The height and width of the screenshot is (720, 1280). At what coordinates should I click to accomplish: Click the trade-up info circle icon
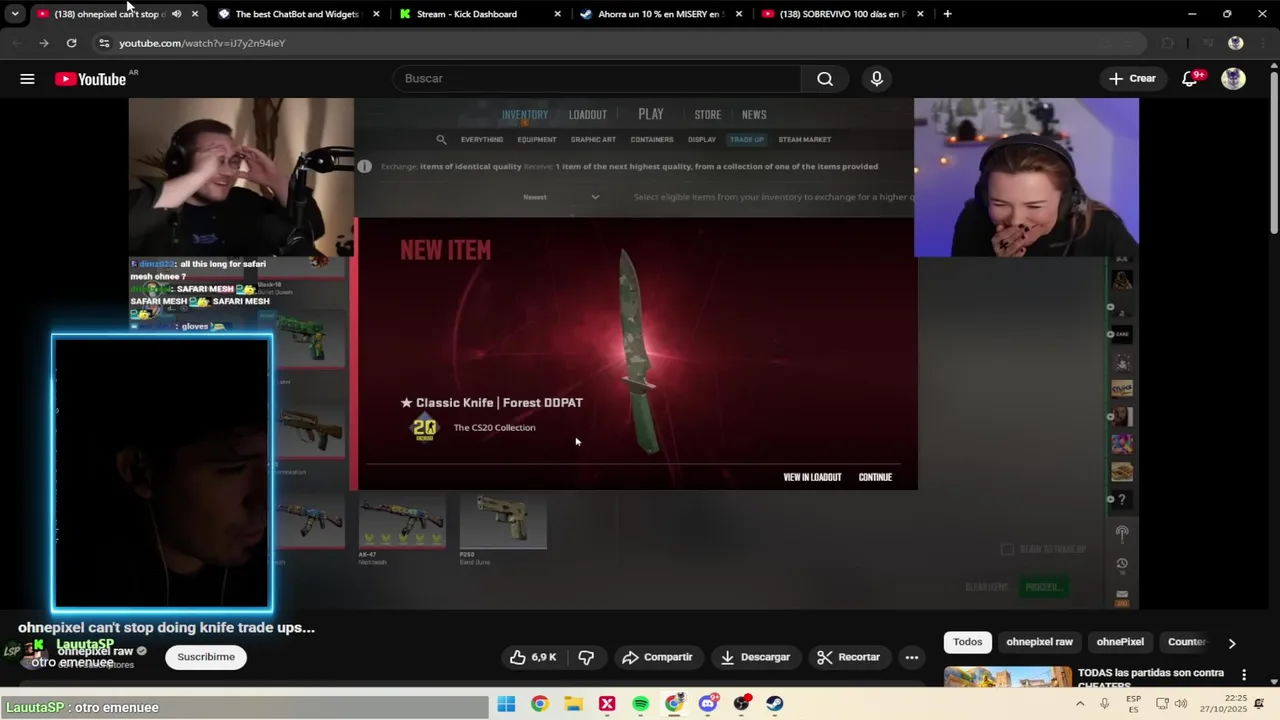365,166
